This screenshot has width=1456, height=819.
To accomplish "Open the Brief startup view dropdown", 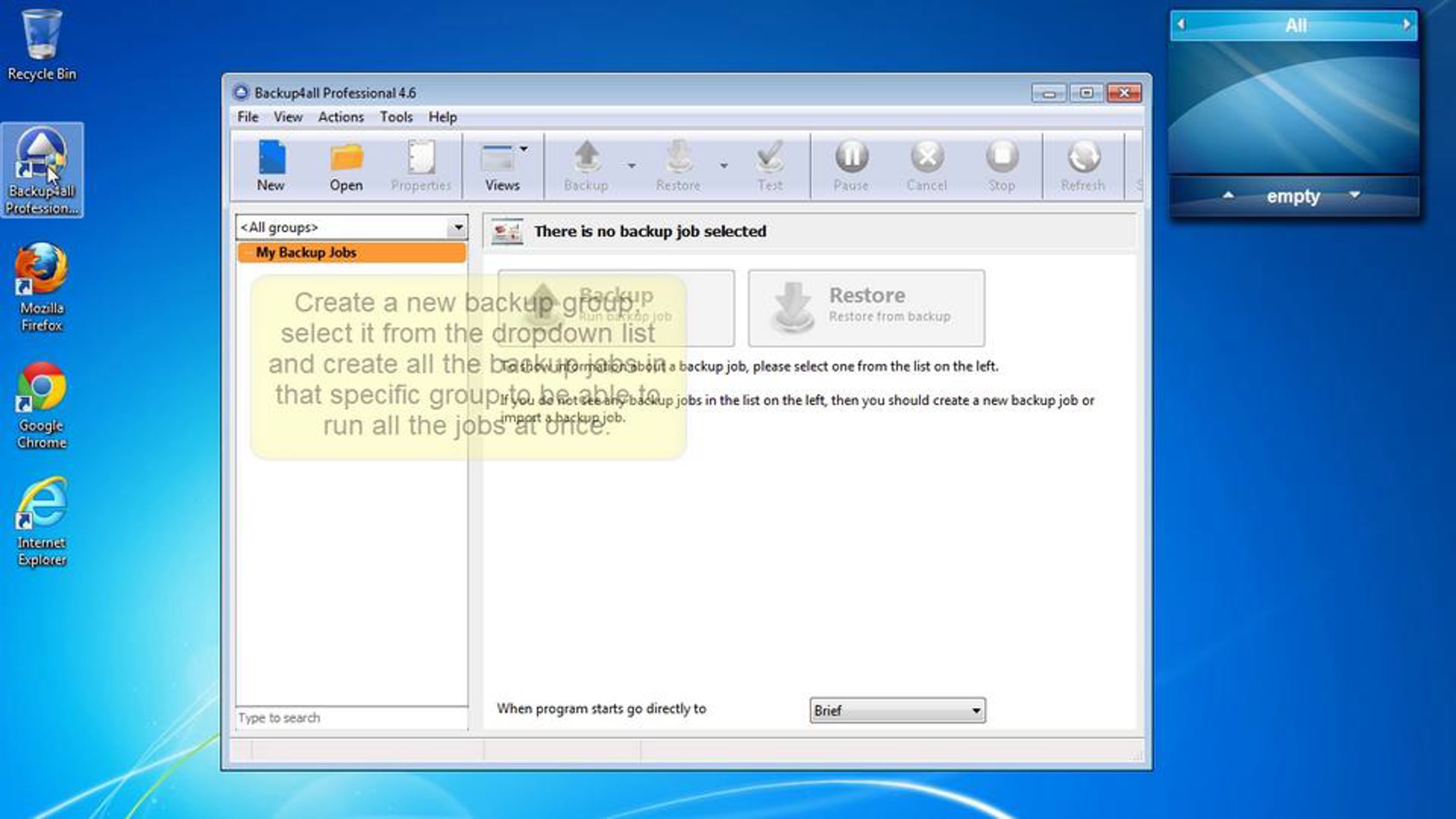I will click(x=976, y=710).
